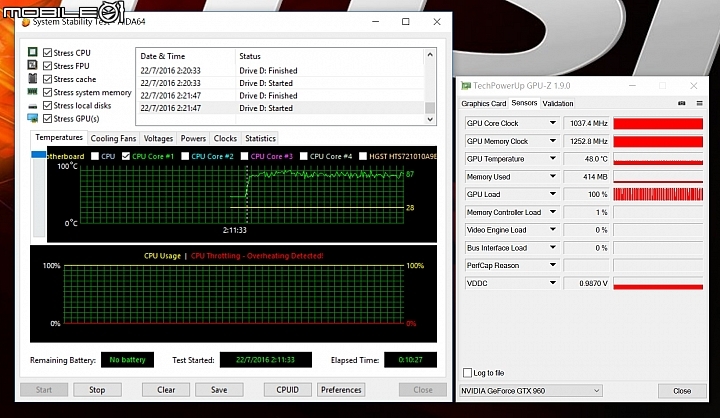Click the 48.0 °C GPU Temperature value
The height and width of the screenshot is (418, 720).
586,159
